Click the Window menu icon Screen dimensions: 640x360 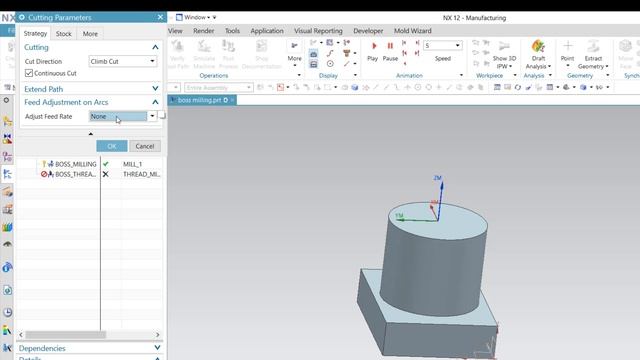pyautogui.click(x=179, y=18)
